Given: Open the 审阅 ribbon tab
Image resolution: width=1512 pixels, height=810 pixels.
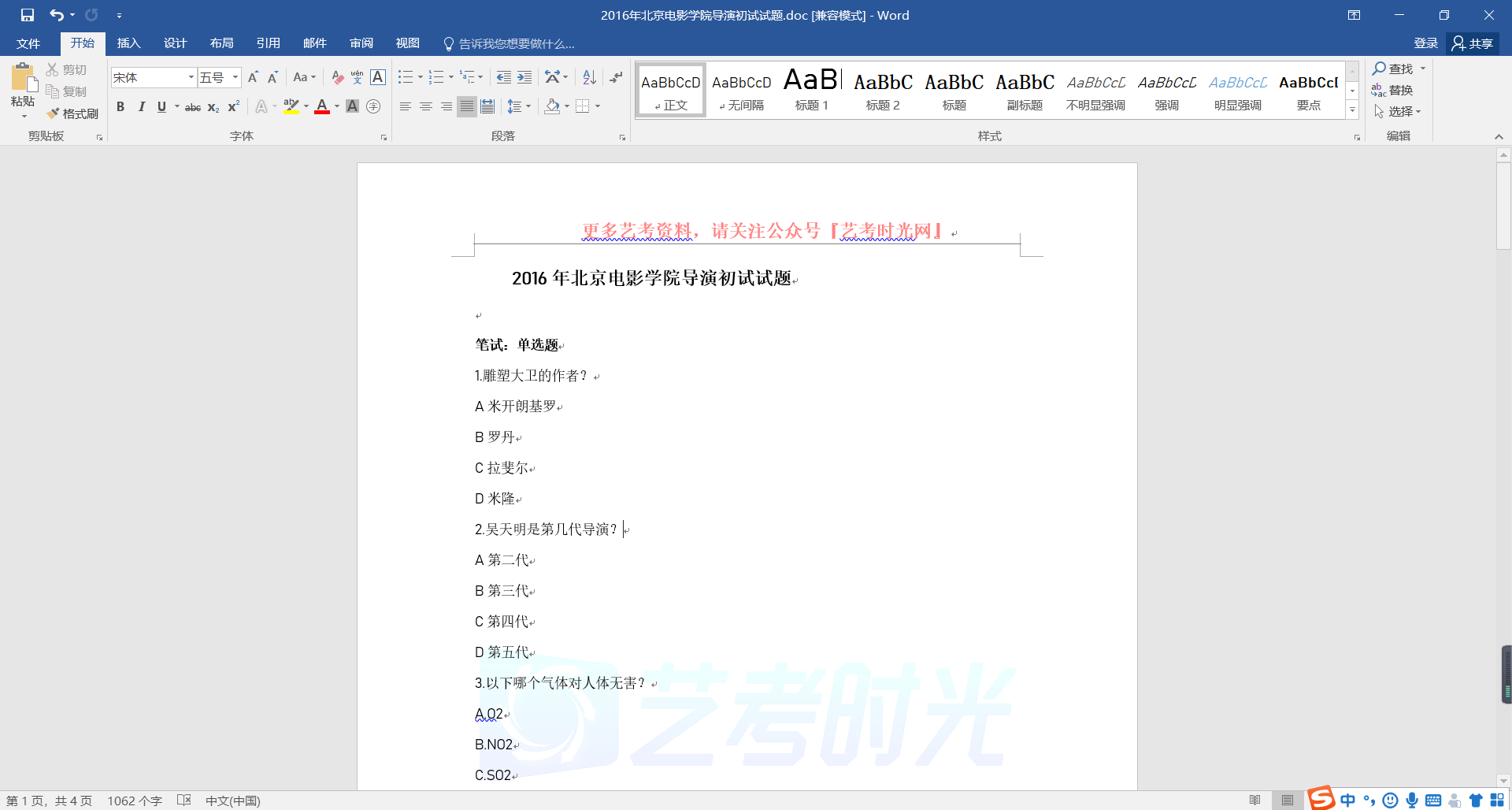Looking at the screenshot, I should [361, 43].
